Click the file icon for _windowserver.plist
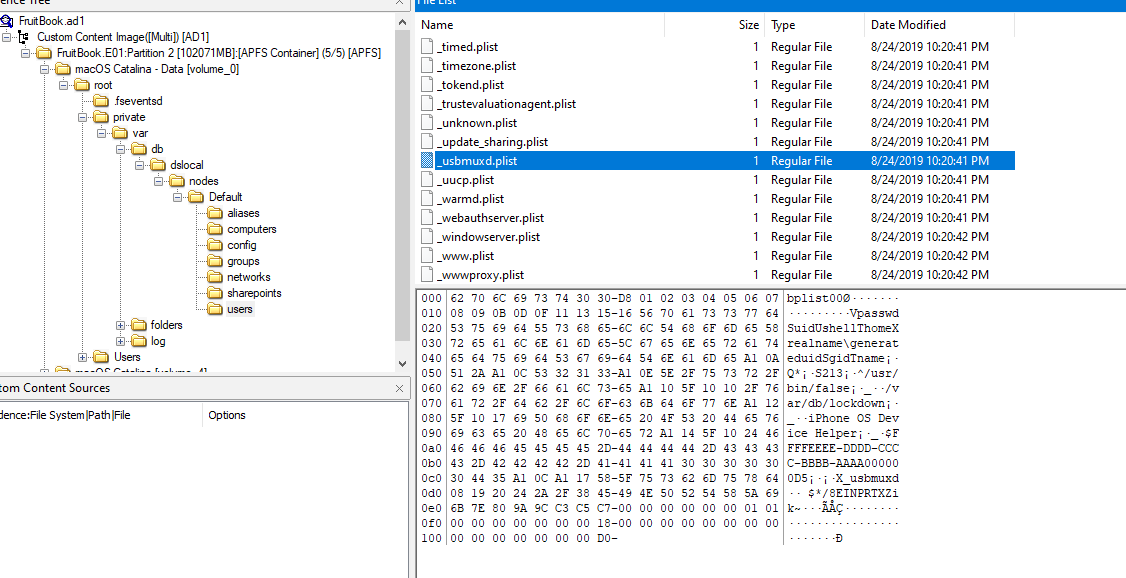The image size is (1126, 578). (x=427, y=237)
